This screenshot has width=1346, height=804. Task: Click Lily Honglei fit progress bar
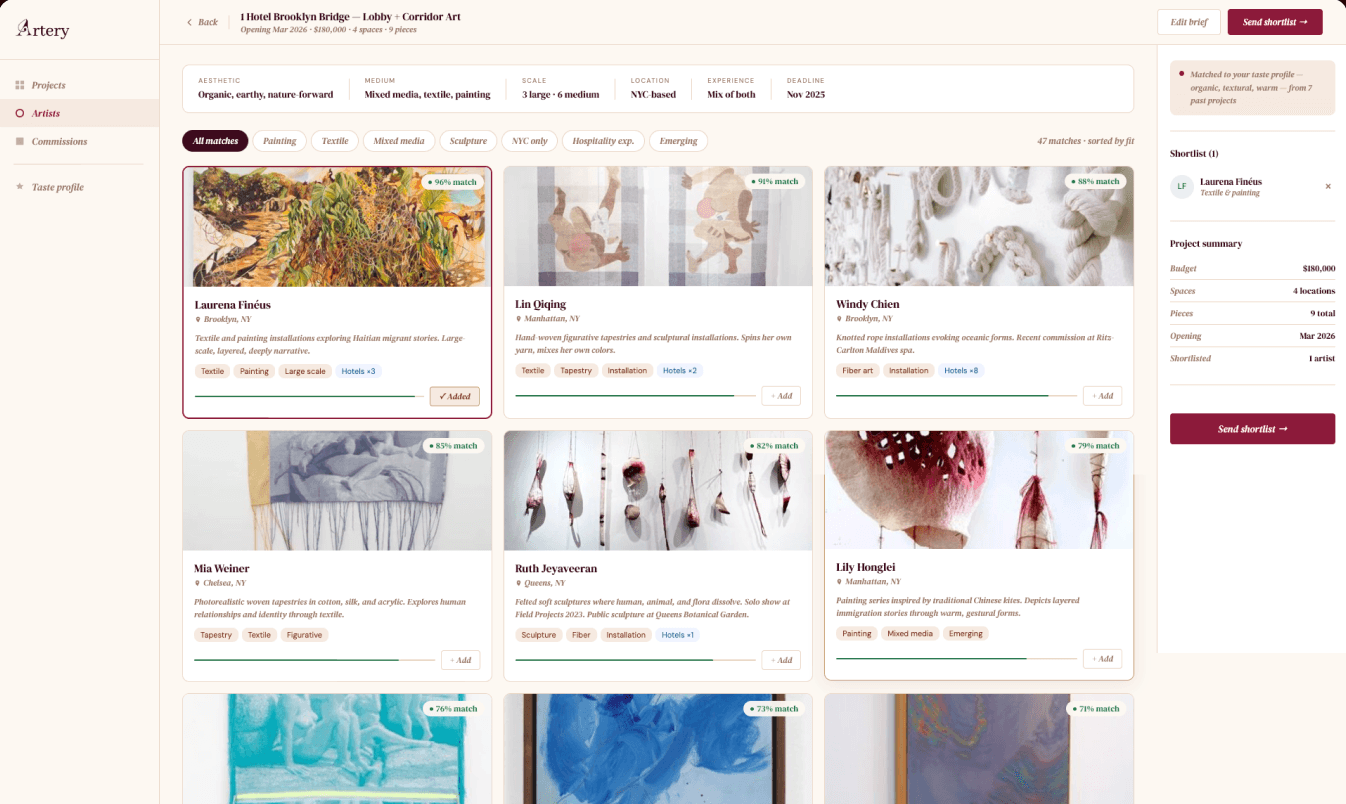point(955,659)
